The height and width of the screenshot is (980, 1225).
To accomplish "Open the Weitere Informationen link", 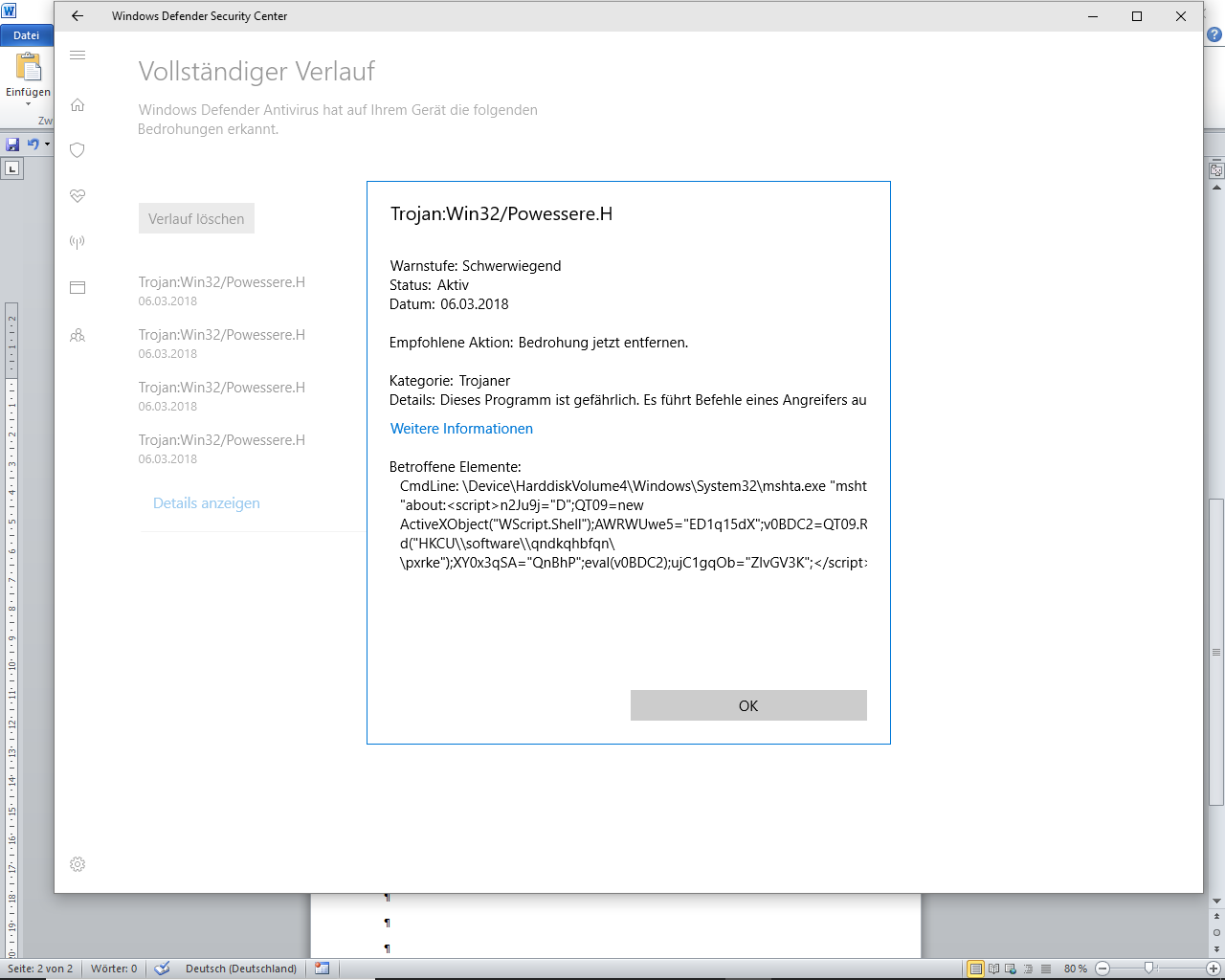I will (461, 429).
